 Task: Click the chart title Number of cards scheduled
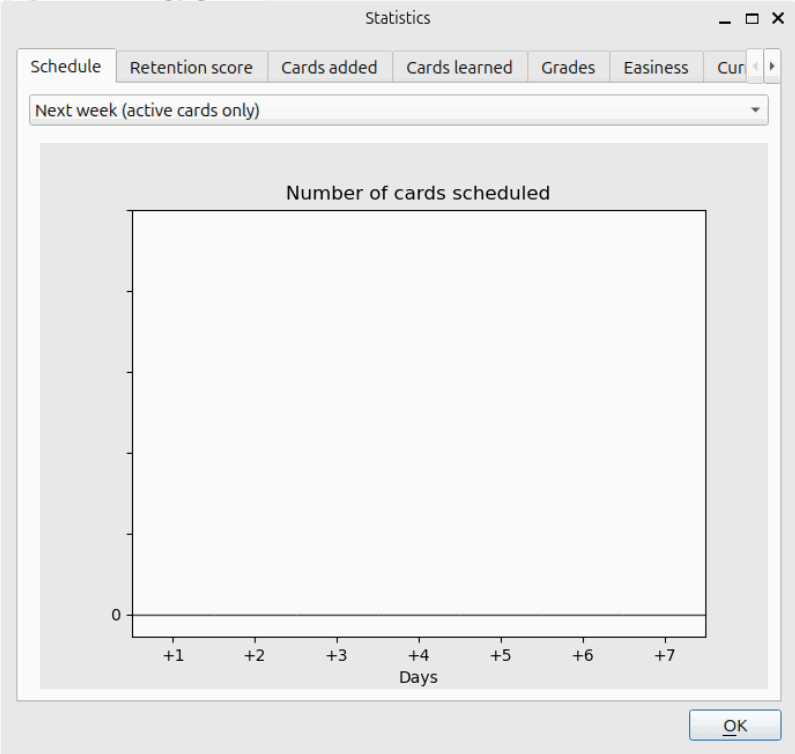tap(418, 193)
